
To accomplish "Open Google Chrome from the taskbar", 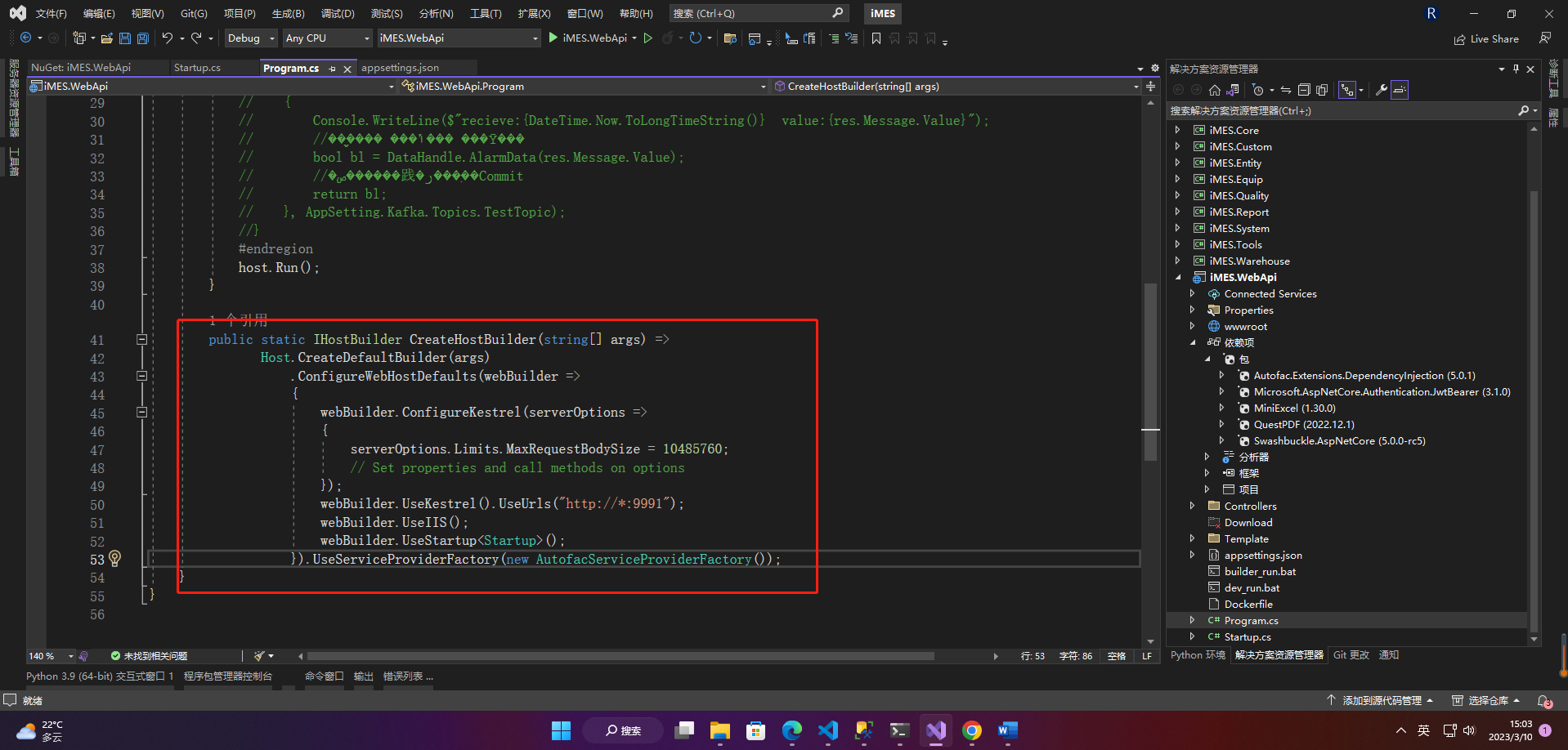I will tap(971, 730).
